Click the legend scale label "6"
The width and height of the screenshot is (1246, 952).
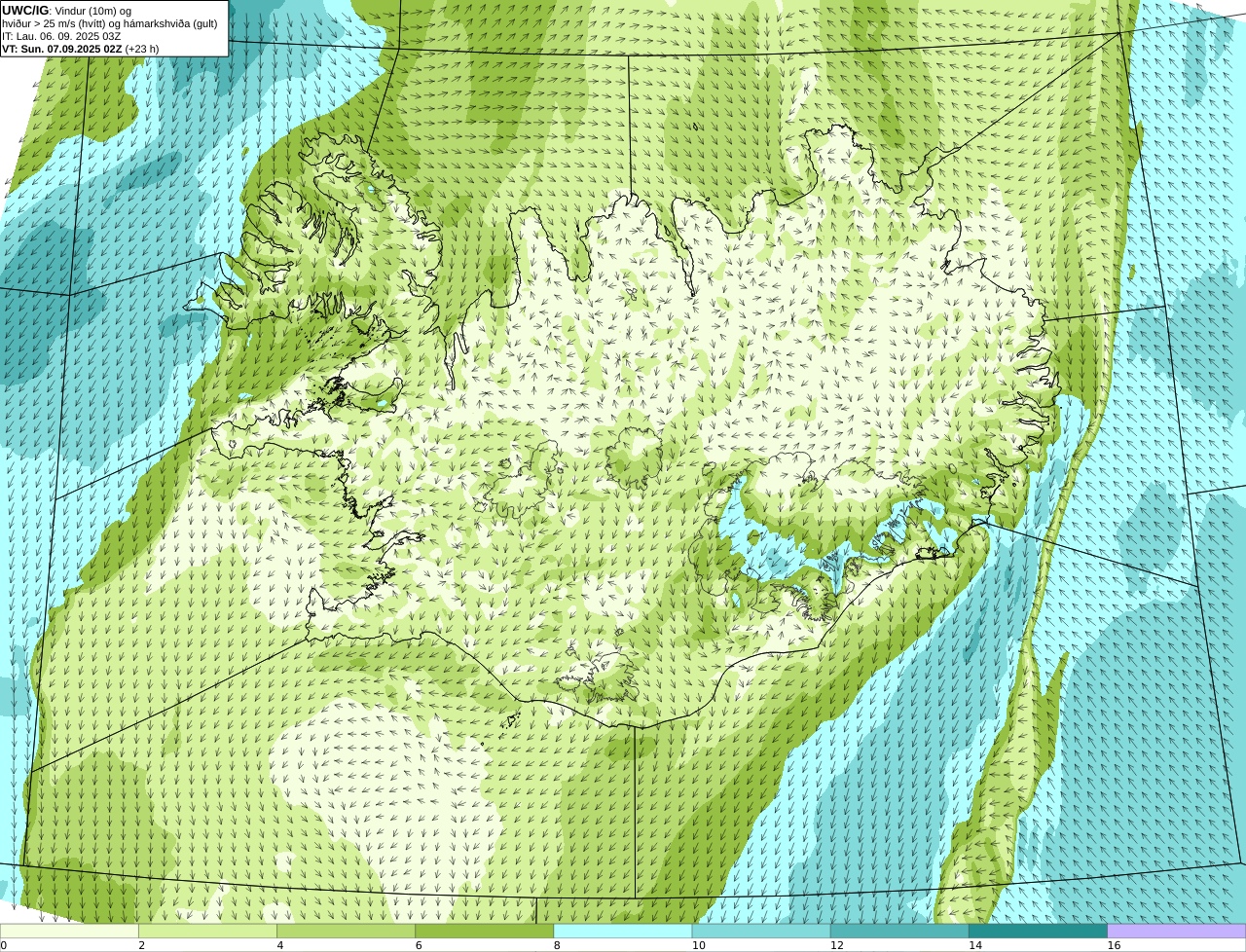point(419,945)
